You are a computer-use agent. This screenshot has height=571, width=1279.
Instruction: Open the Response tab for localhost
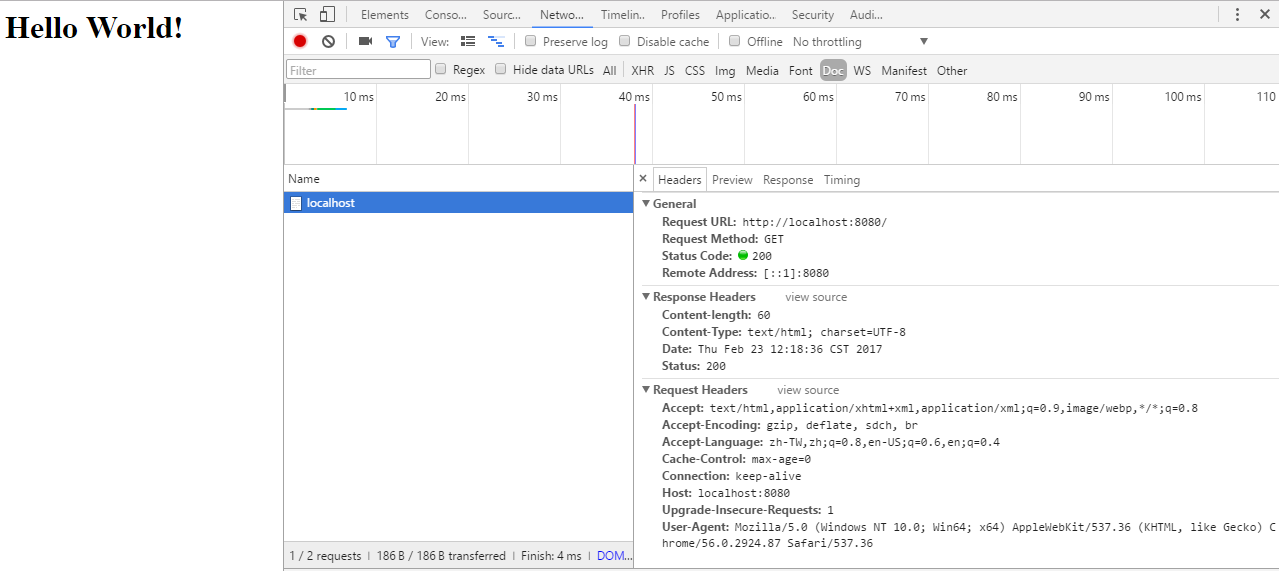pos(788,180)
